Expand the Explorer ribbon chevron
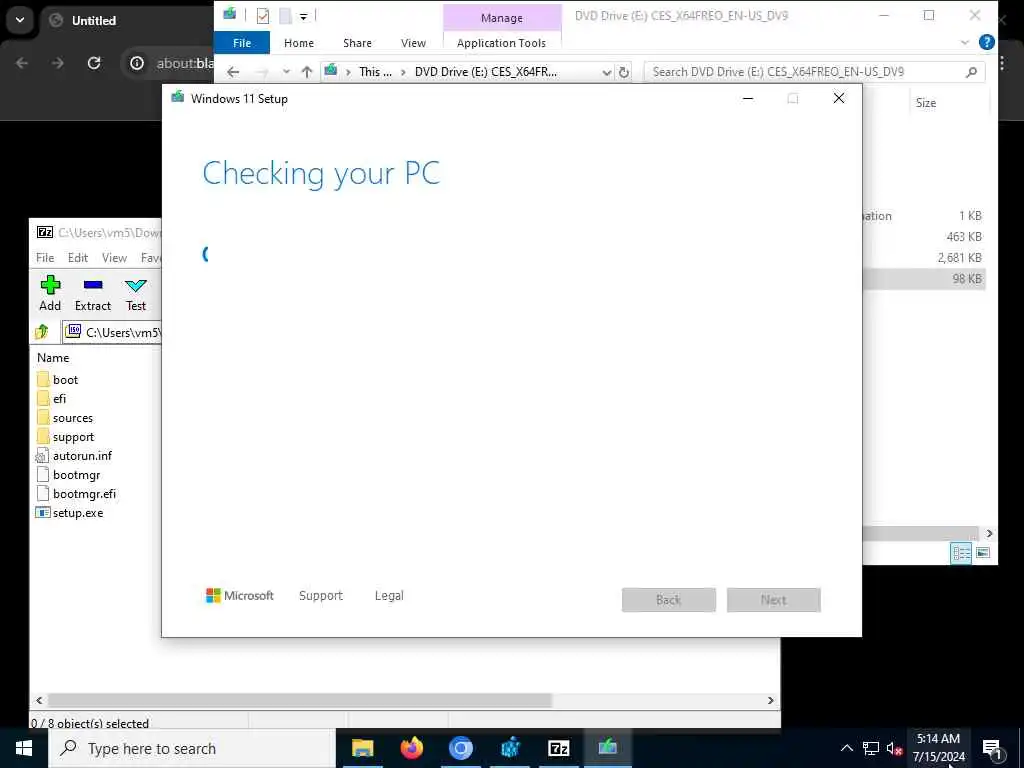 coord(965,42)
